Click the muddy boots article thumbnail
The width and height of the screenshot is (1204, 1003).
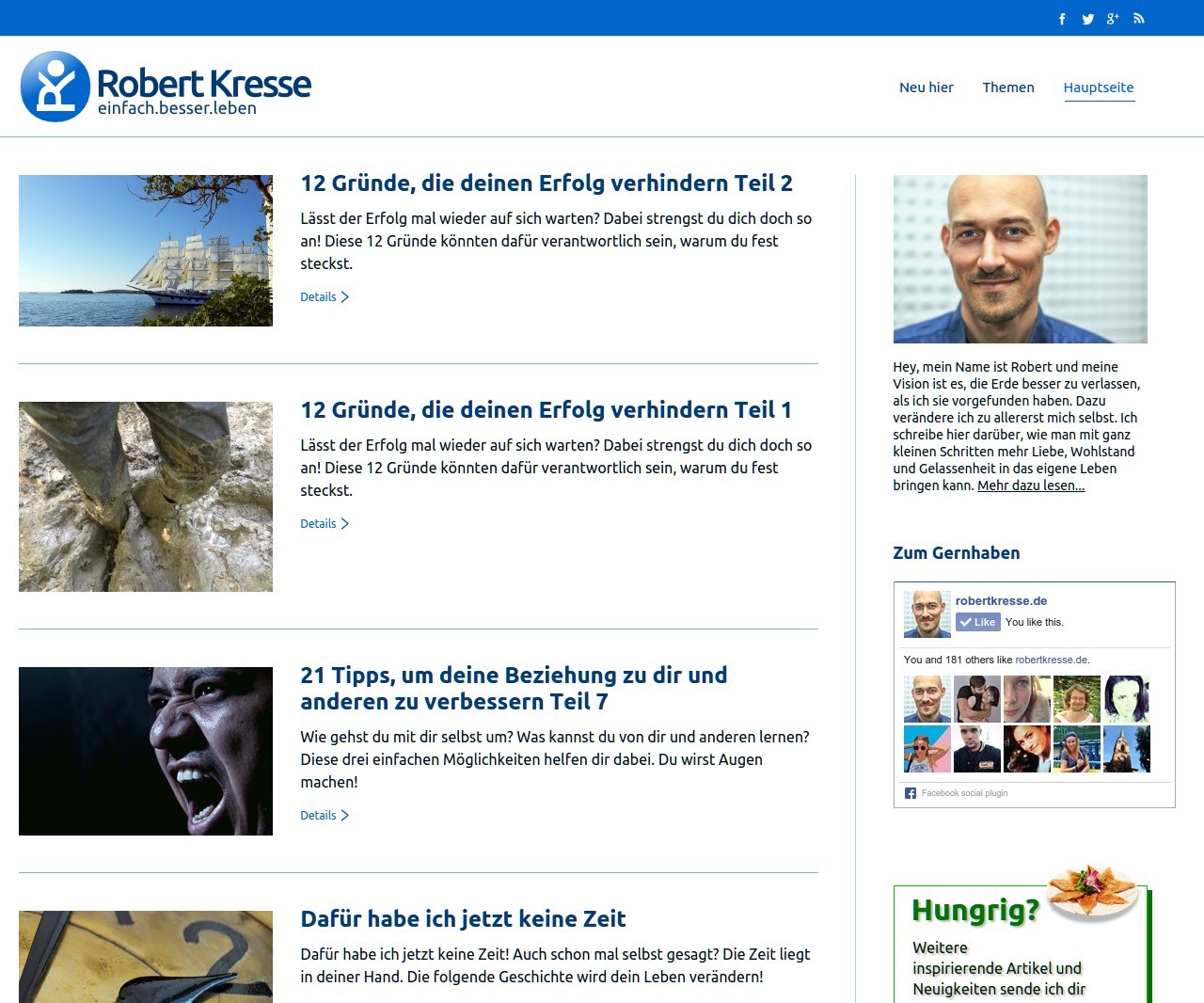click(x=146, y=497)
